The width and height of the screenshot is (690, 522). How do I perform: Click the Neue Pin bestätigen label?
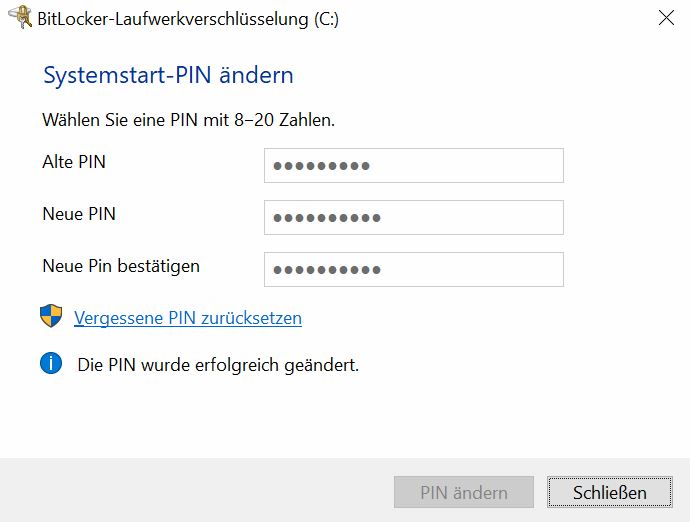121,266
